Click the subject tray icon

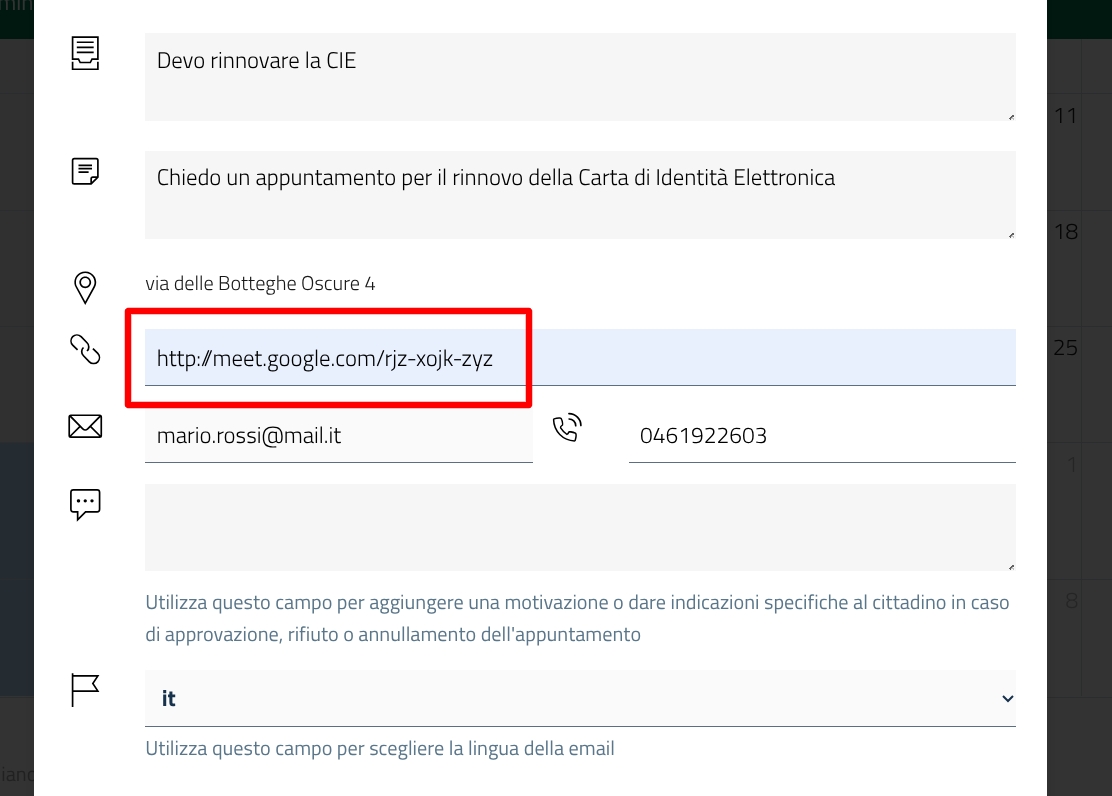(x=85, y=53)
